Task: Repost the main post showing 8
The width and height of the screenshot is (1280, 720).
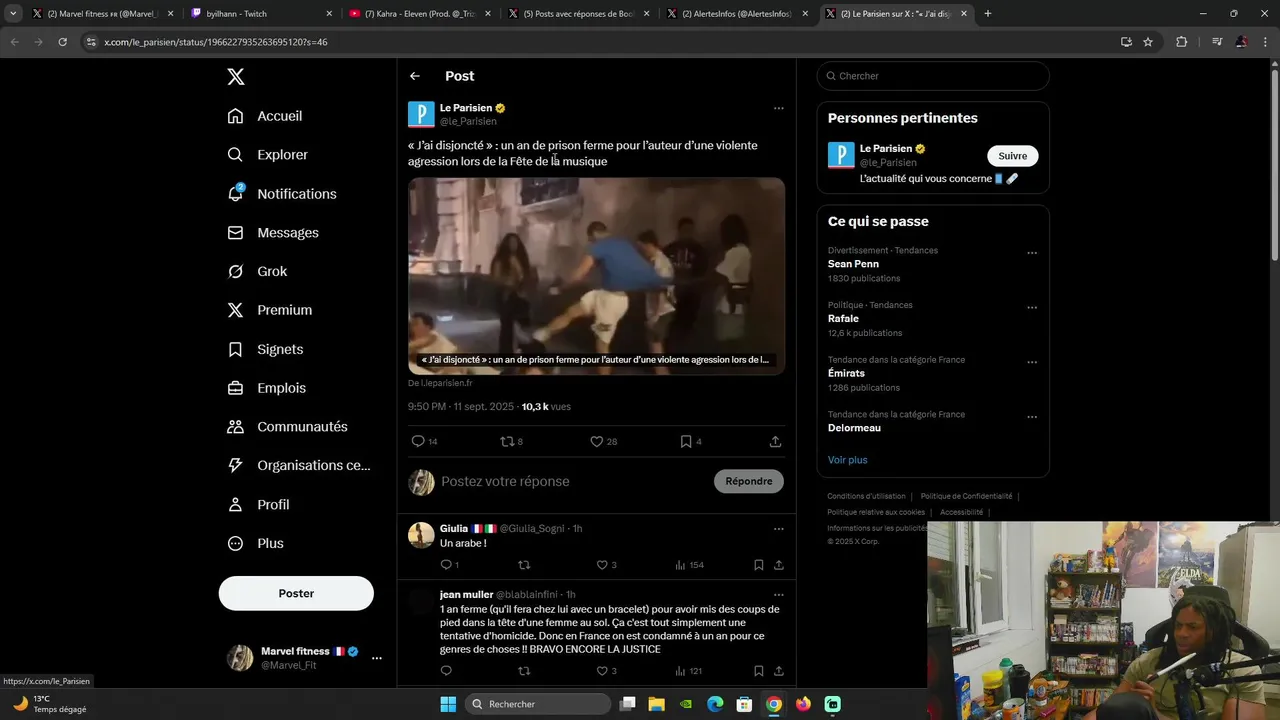Action: click(511, 441)
